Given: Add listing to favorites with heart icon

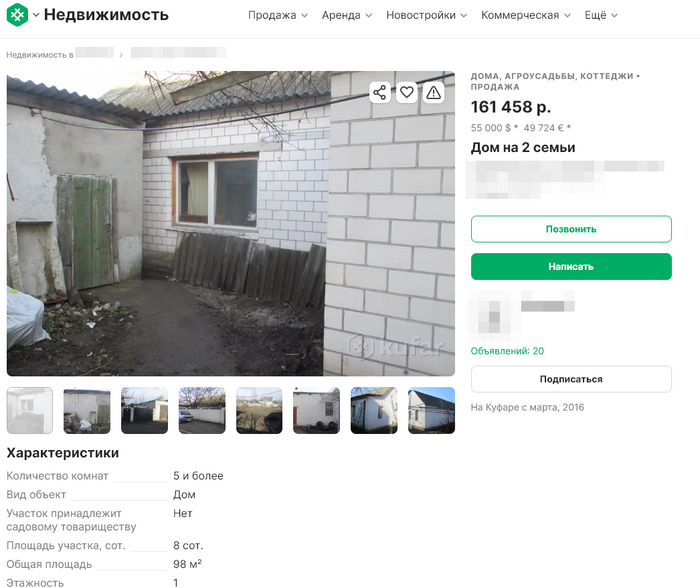Looking at the screenshot, I should click(x=407, y=92).
